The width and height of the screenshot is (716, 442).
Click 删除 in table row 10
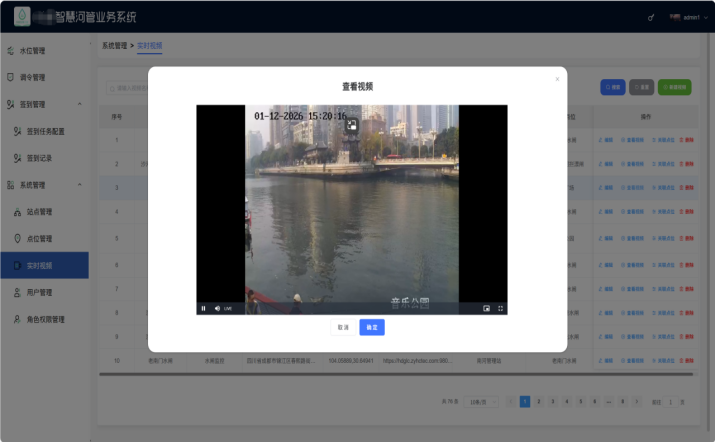point(686,361)
